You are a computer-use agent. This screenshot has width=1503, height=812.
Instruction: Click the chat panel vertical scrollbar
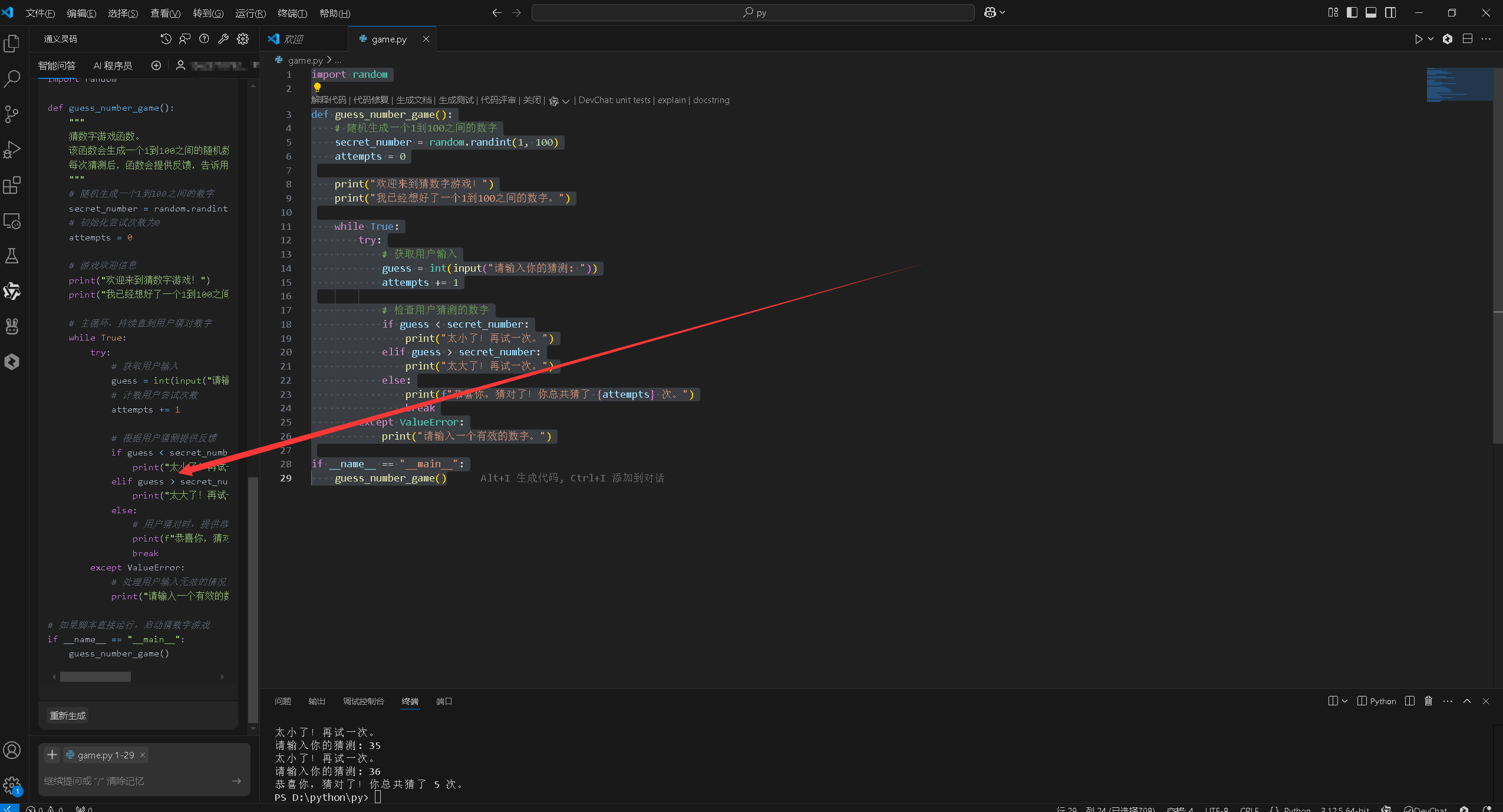point(253,600)
